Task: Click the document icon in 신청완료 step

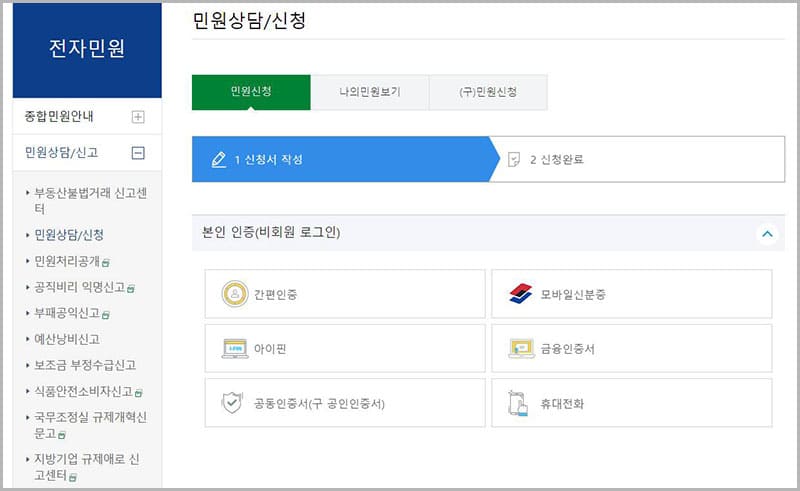Action: click(514, 160)
